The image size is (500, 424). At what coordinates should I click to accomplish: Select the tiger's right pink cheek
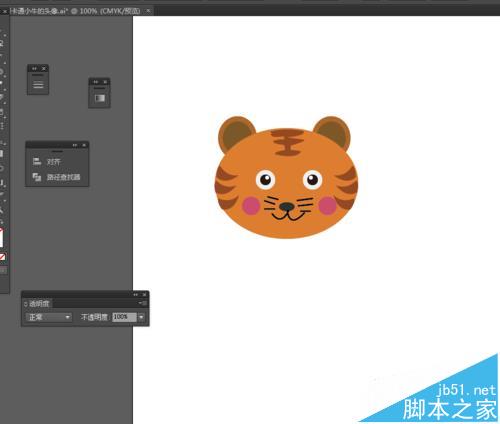pos(327,205)
